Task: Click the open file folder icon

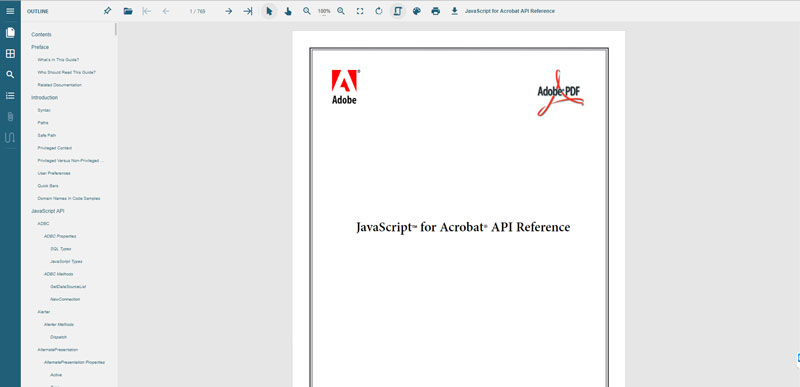Action: pyautogui.click(x=128, y=11)
